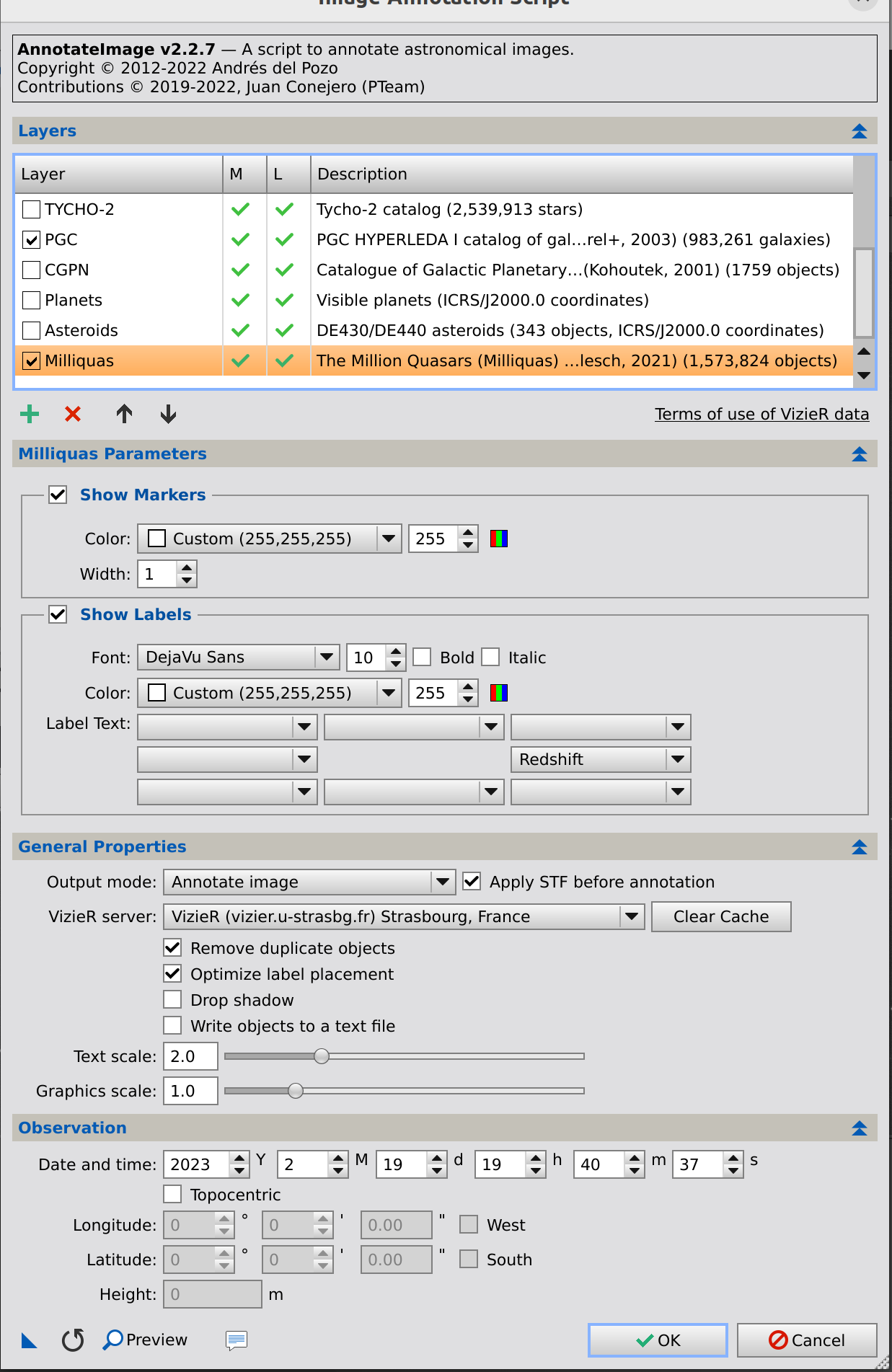Screen dimensions: 892x1372
Task: Toggle the Show Markers checkbox
Action: (x=58, y=495)
